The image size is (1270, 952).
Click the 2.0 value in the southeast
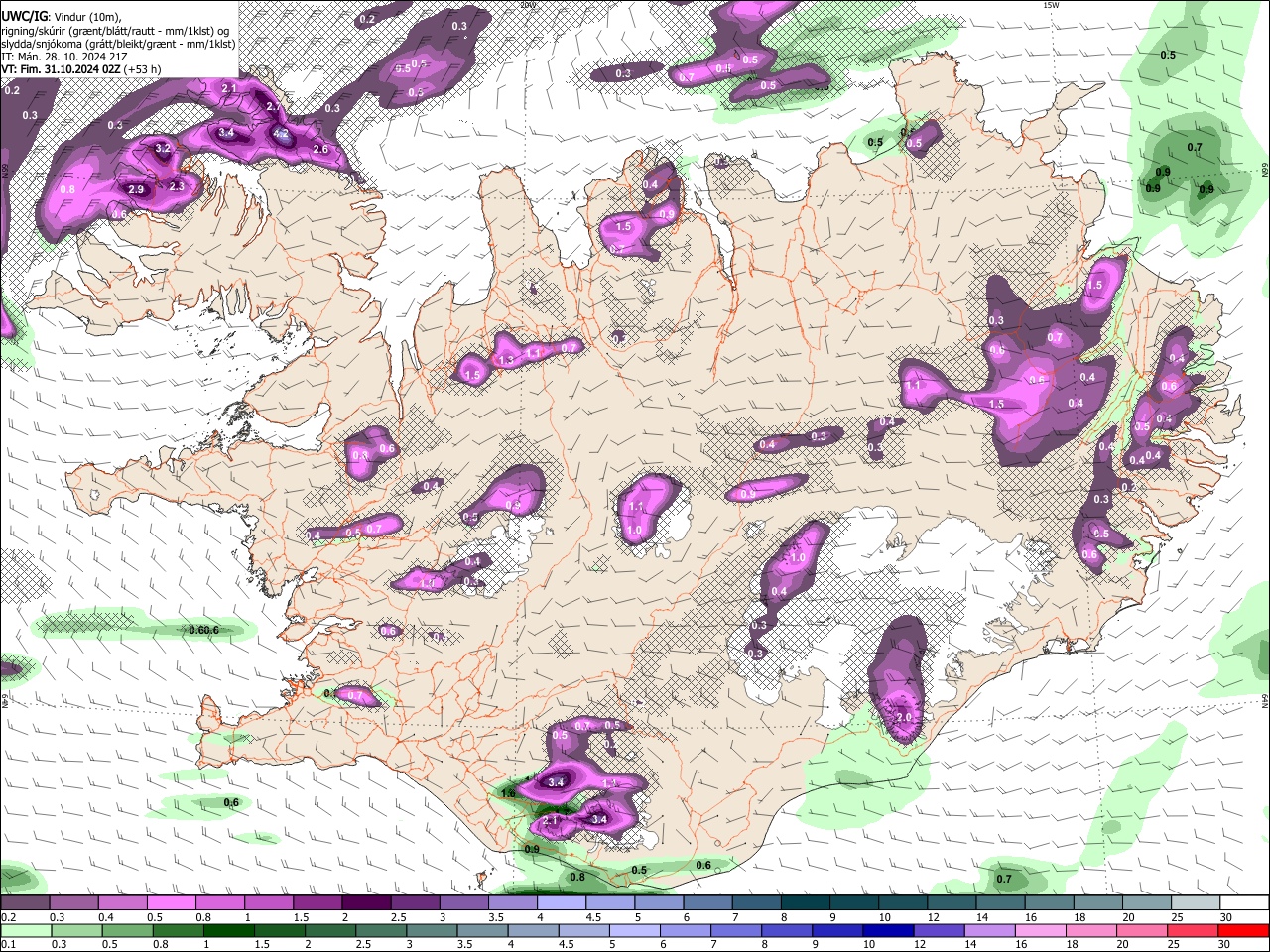[904, 717]
